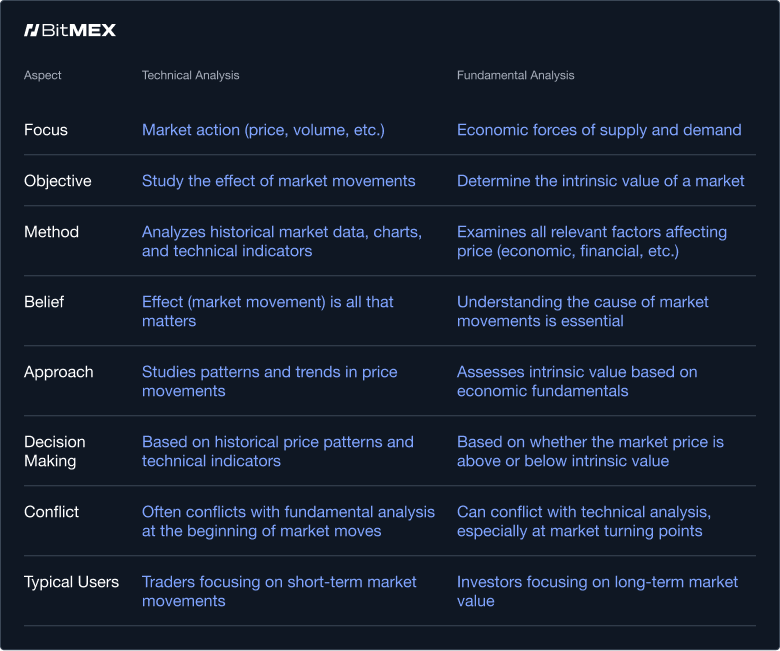
Task: Click "Determine the intrinsic value of a market"
Action: coord(600,181)
